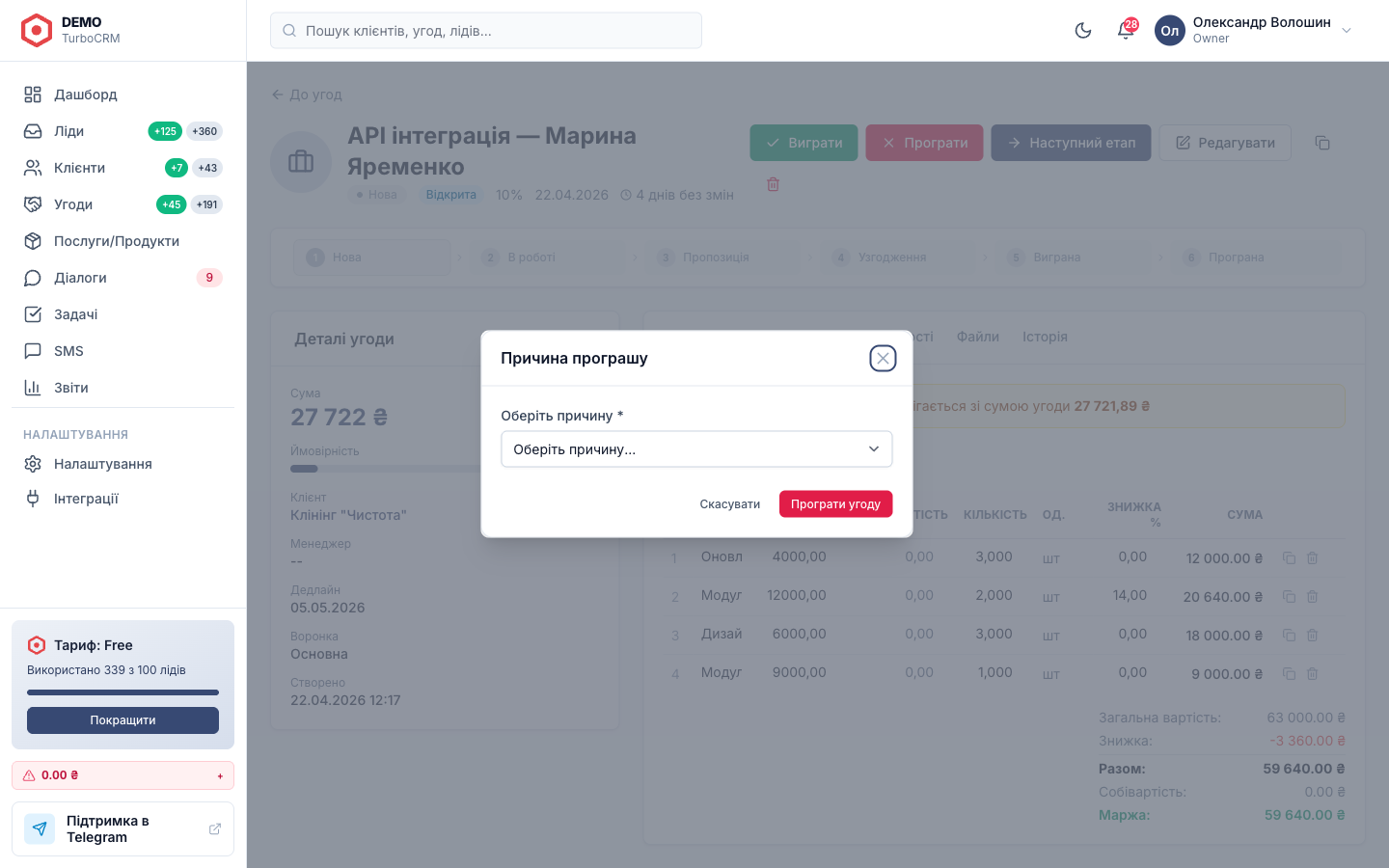The width and height of the screenshot is (1389, 868).
Task: Click the red delete deal trash icon
Action: click(x=773, y=184)
